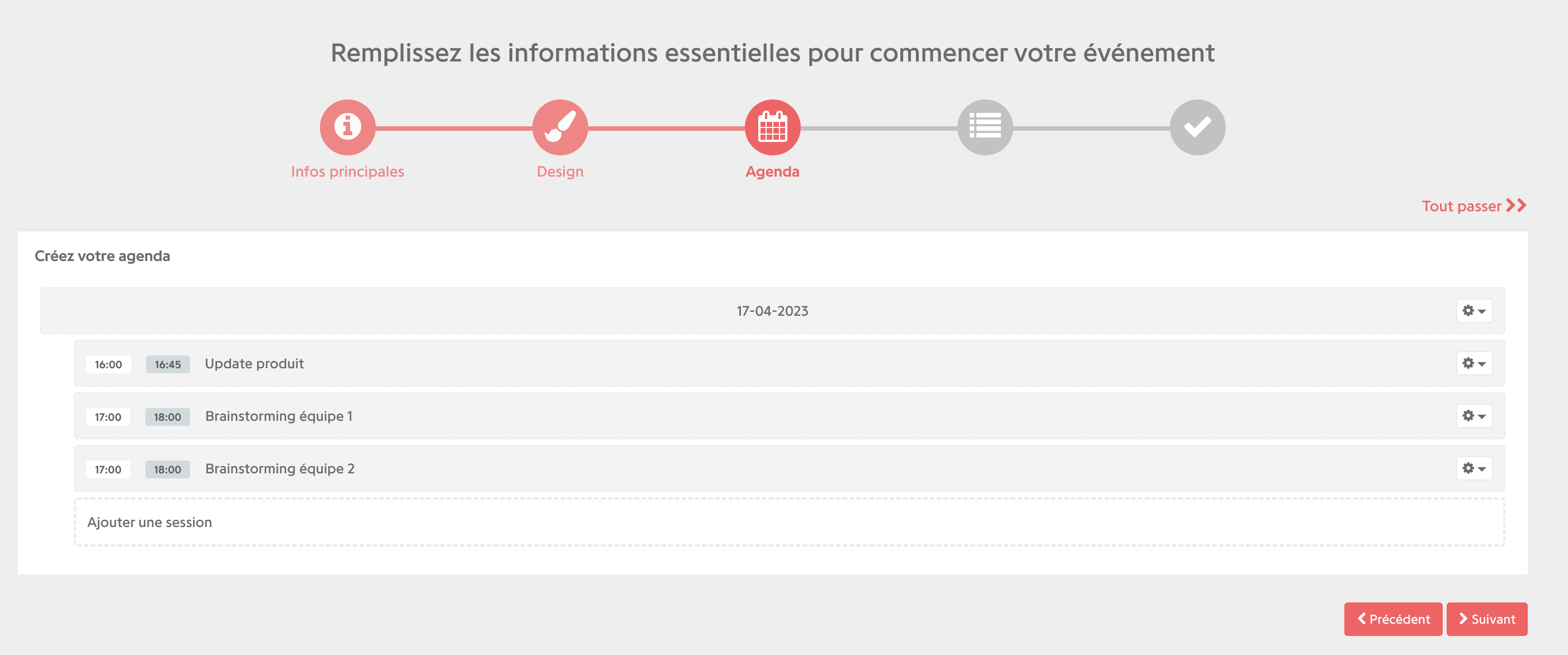1568x655 pixels.
Task: Expand gear options for Brainstorming équipe 1
Action: point(1473,416)
